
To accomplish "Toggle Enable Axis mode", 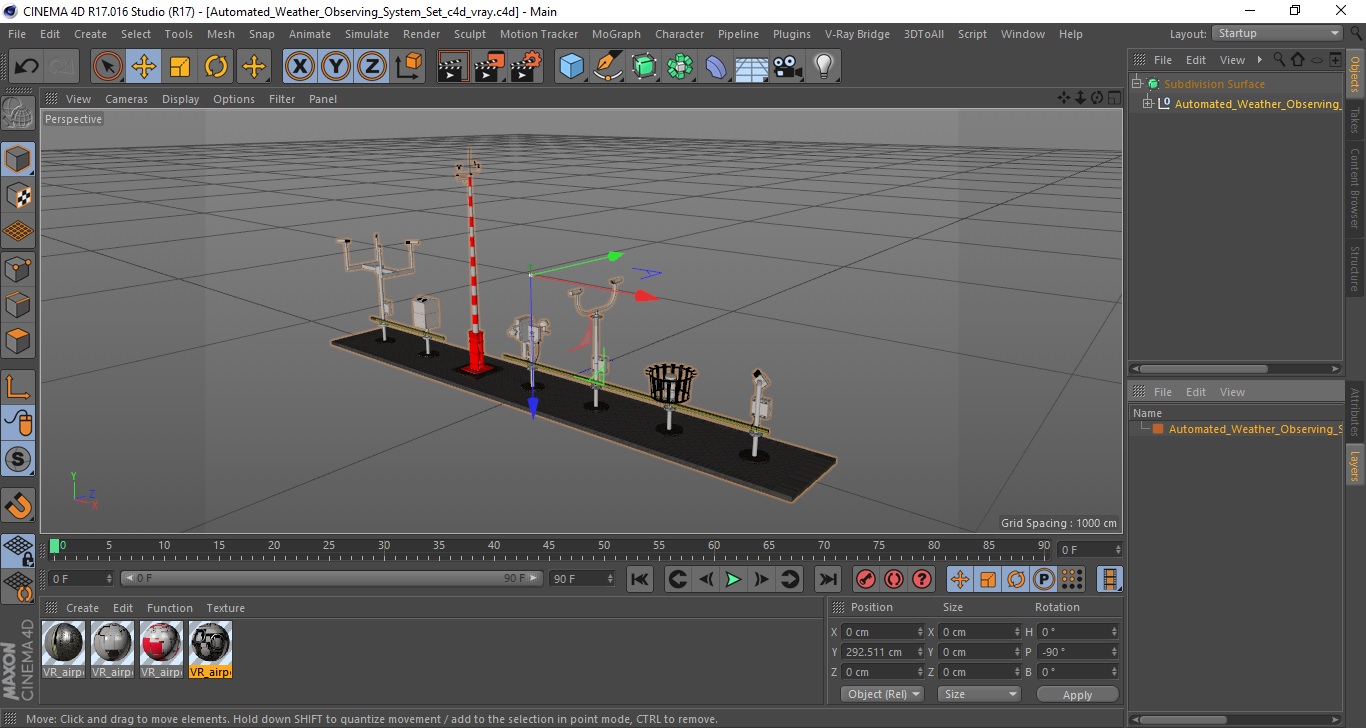I will [x=18, y=387].
